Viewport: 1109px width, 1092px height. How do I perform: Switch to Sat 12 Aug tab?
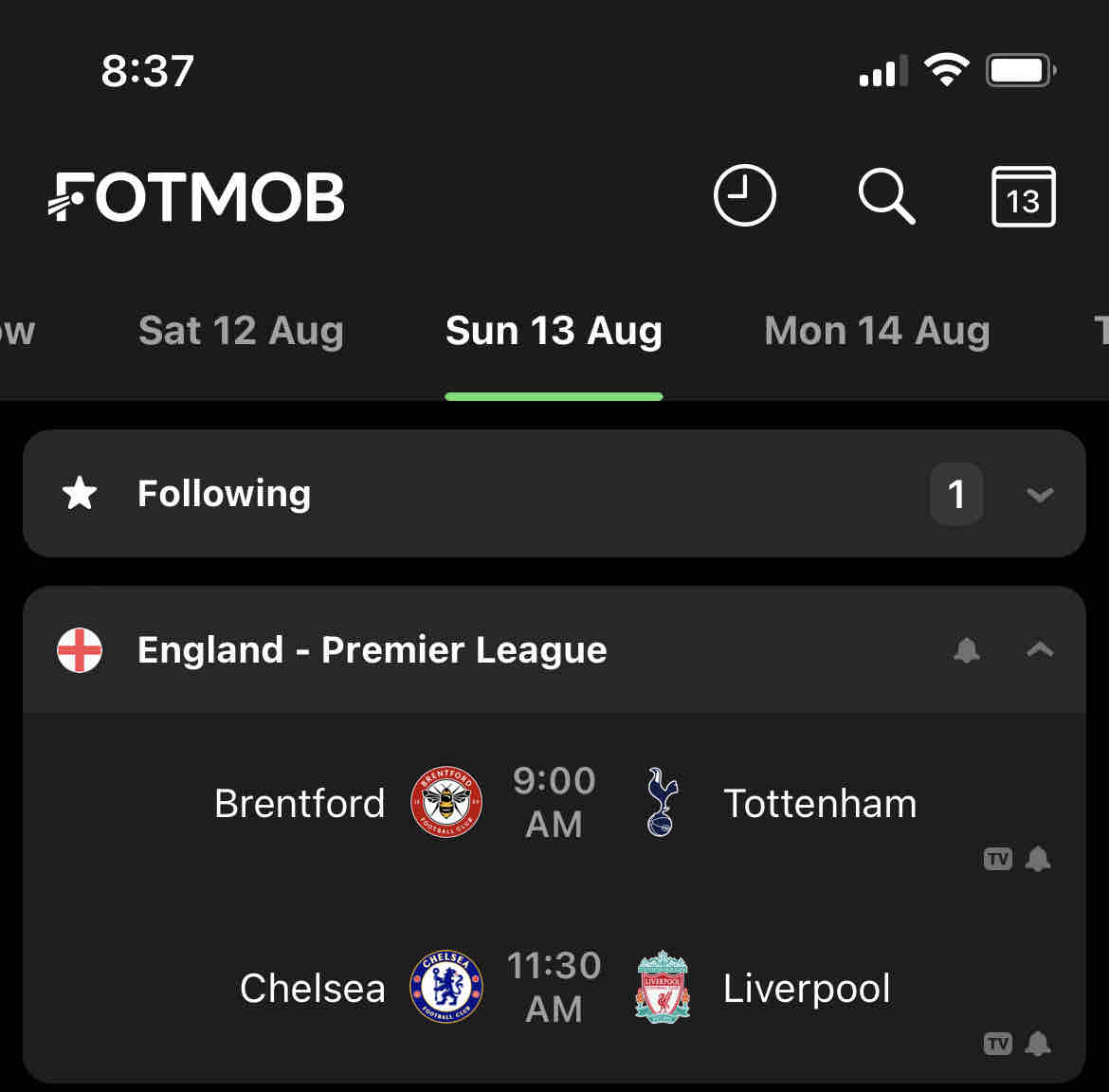point(241,331)
